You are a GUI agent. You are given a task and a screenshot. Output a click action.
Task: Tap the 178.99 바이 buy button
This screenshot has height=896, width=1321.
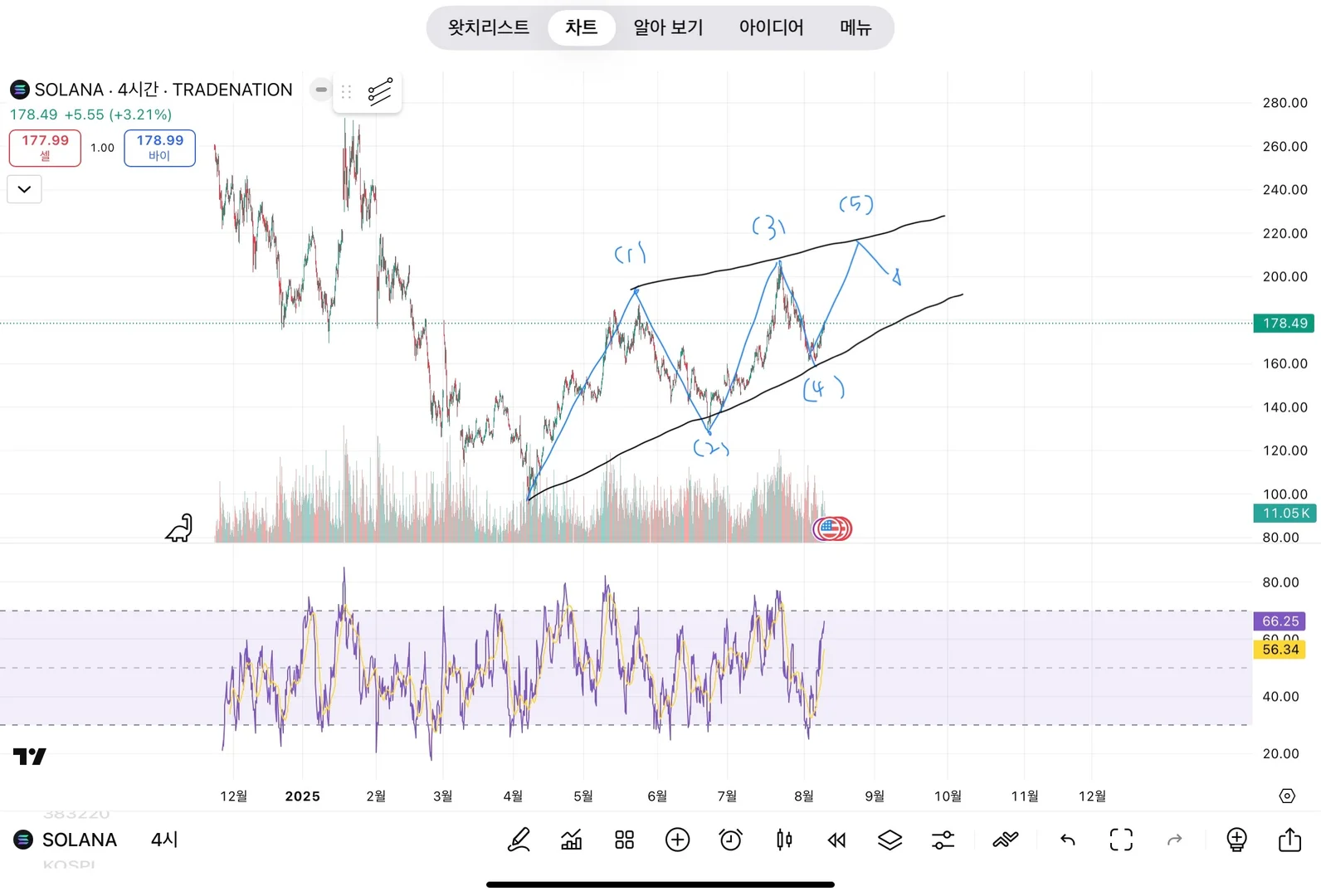point(159,148)
